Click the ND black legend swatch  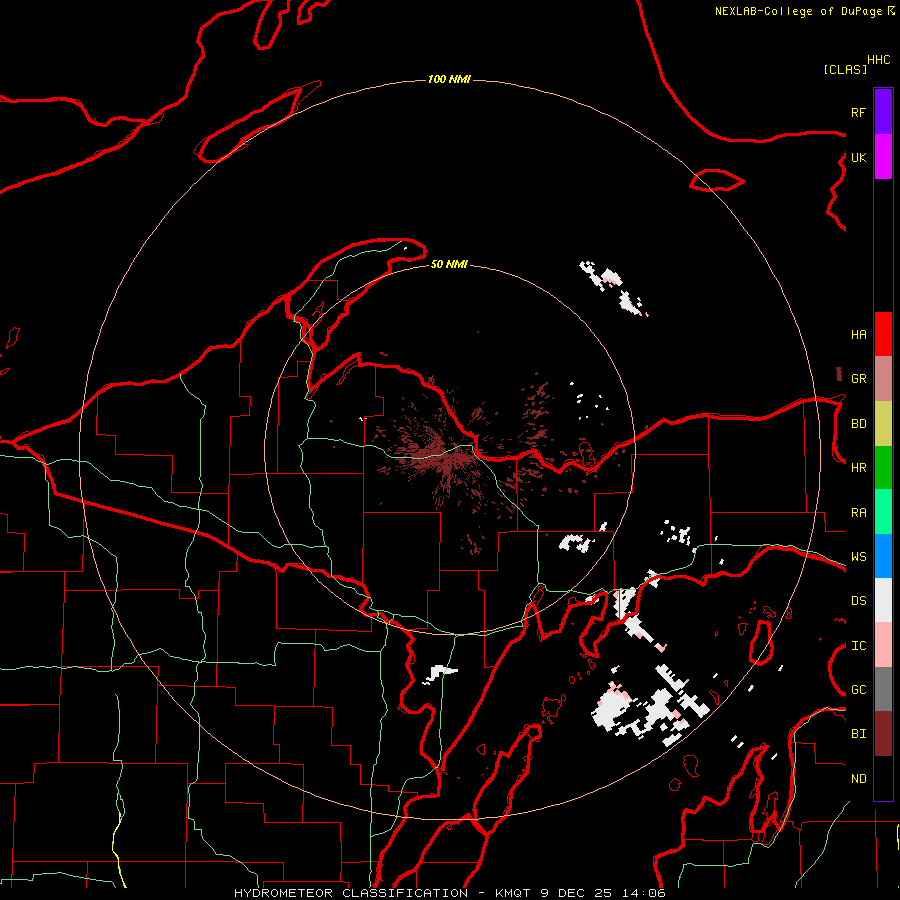(883, 778)
